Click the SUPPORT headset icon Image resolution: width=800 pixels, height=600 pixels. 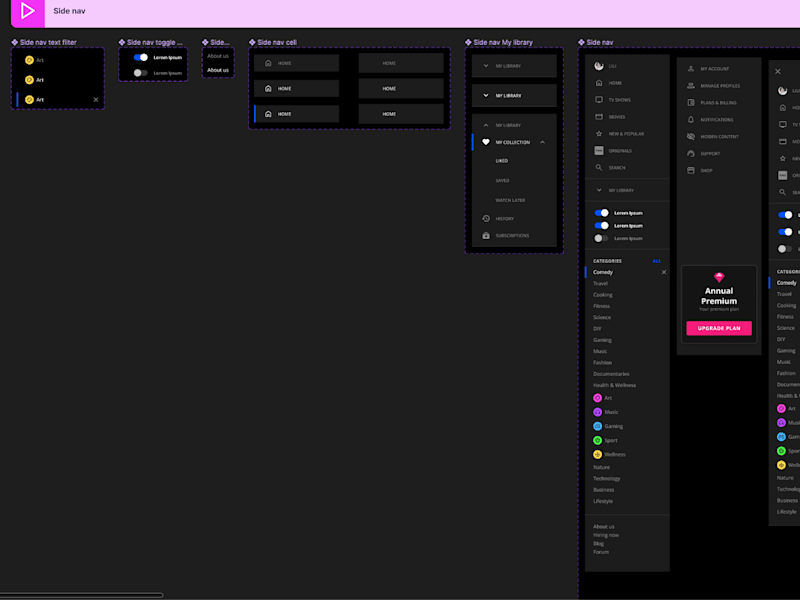[x=691, y=154]
